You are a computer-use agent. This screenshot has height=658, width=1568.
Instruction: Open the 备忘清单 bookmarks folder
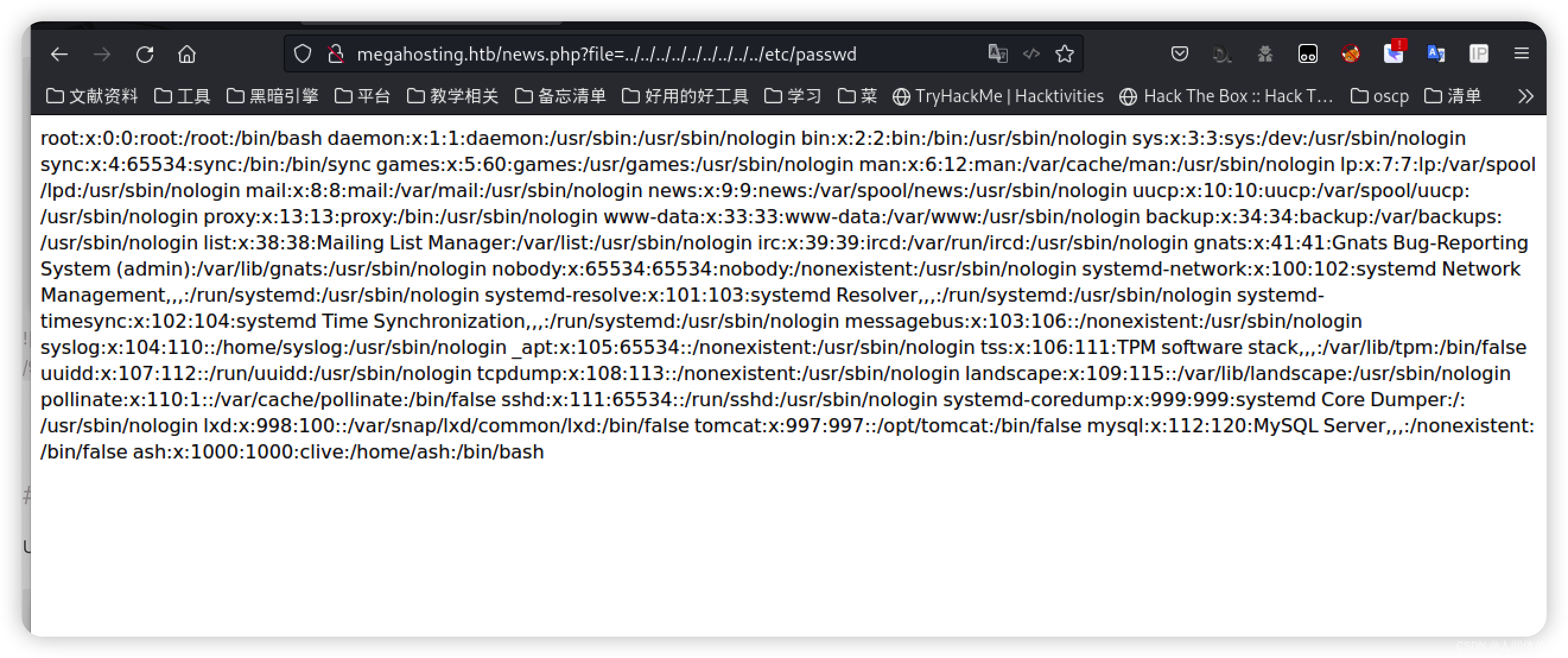pos(560,96)
